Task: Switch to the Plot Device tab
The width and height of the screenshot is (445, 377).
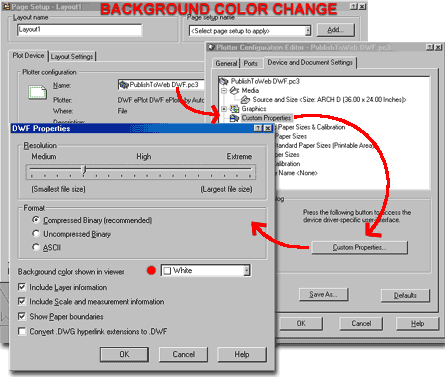Action: pyautogui.click(x=28, y=56)
